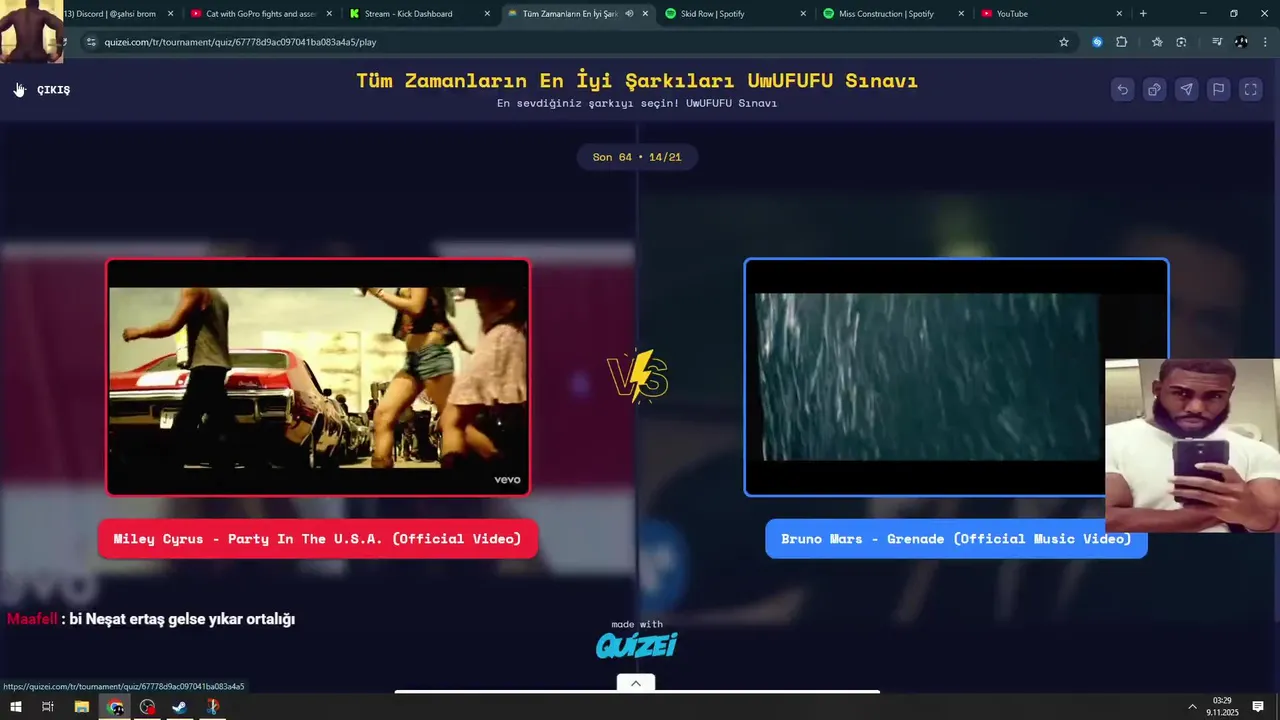Image resolution: width=1280 pixels, height=720 pixels.
Task: Choose Bruno Mars - Grenade
Action: point(956,539)
